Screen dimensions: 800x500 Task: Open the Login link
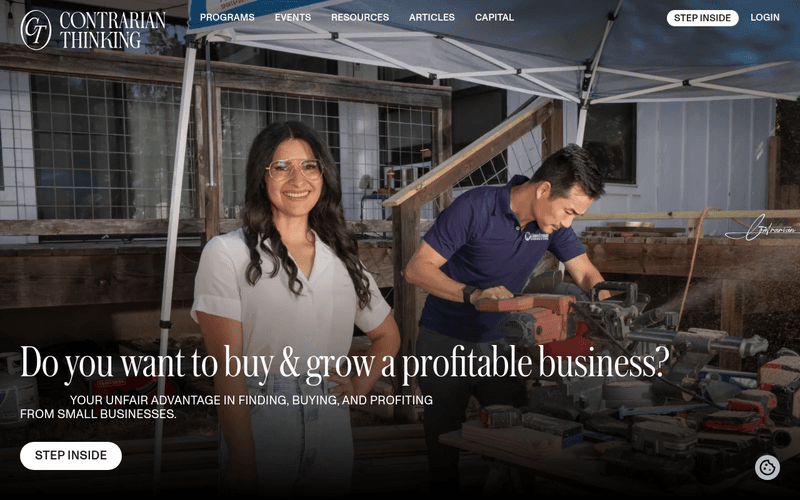click(764, 17)
